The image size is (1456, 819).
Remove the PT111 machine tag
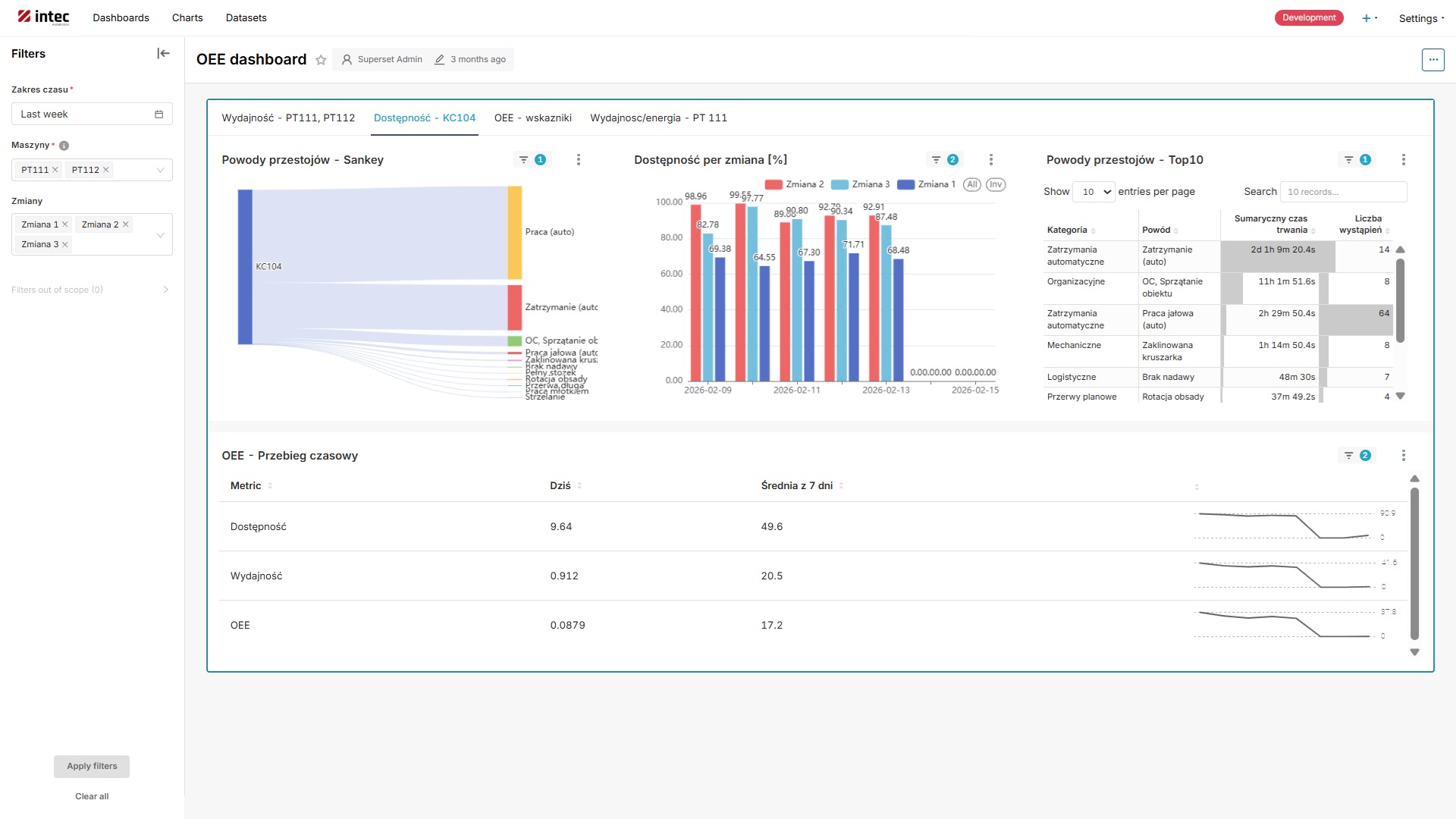click(55, 170)
